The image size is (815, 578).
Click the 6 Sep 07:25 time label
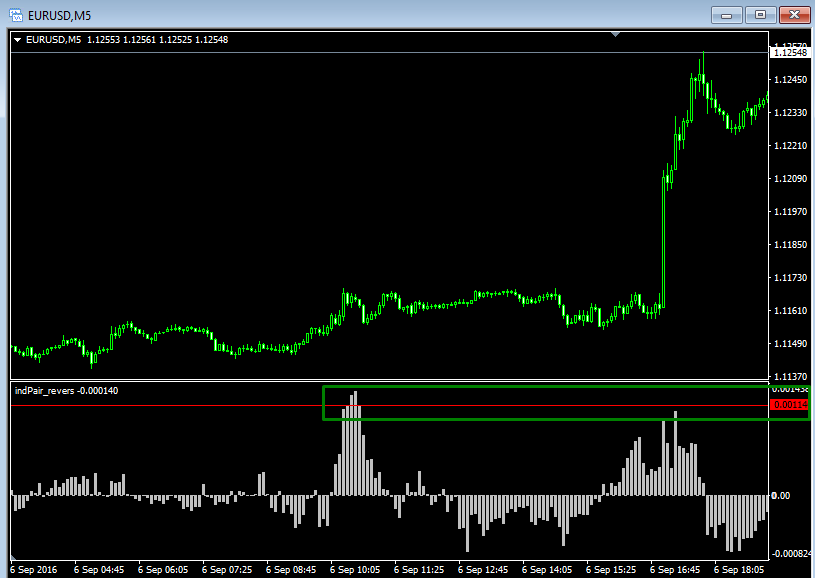(x=227, y=570)
